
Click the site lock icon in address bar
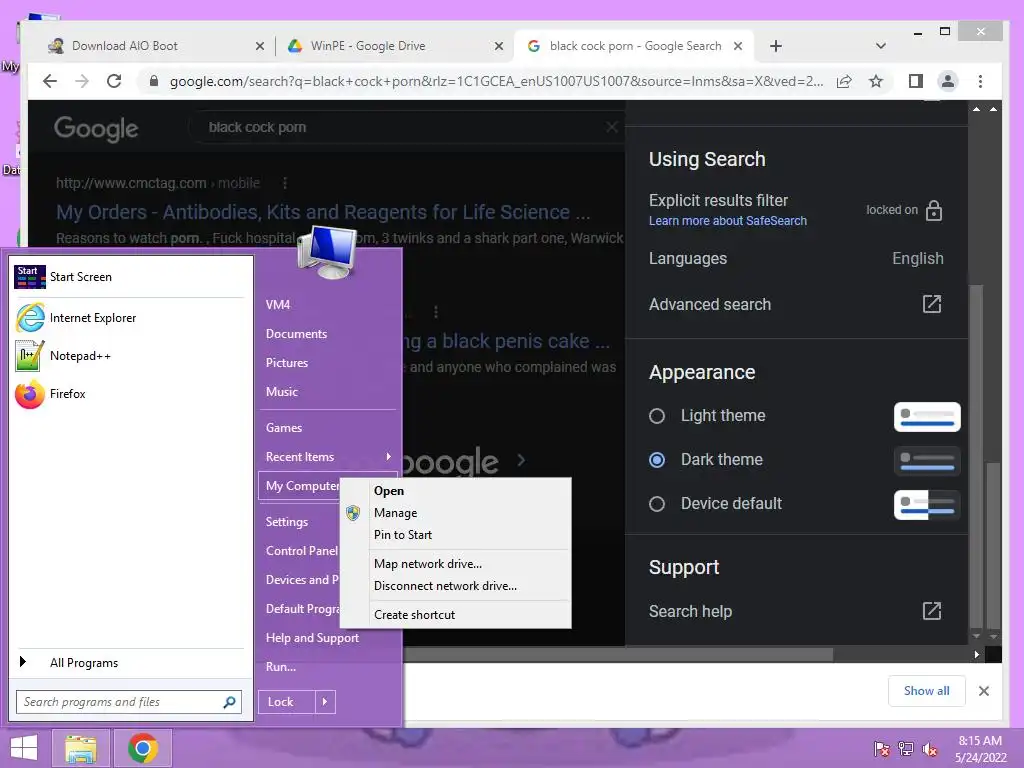154,81
